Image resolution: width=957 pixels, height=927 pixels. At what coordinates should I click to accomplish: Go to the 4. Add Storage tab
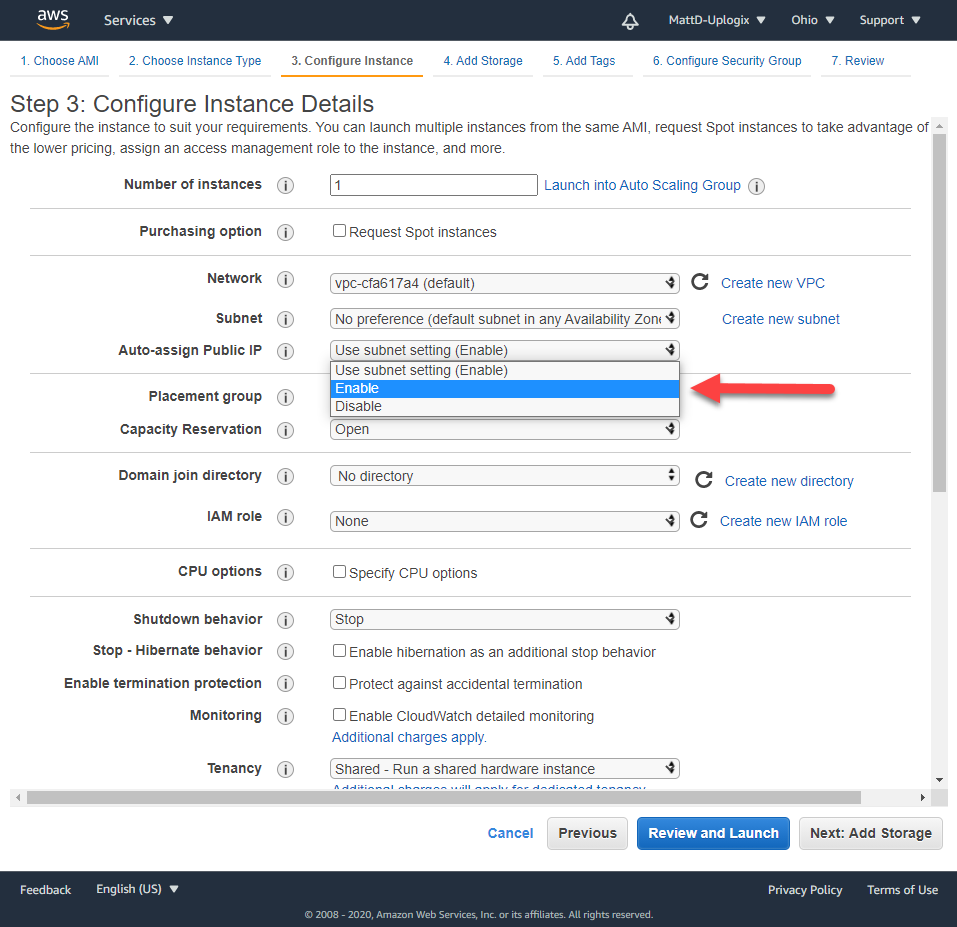tap(483, 61)
